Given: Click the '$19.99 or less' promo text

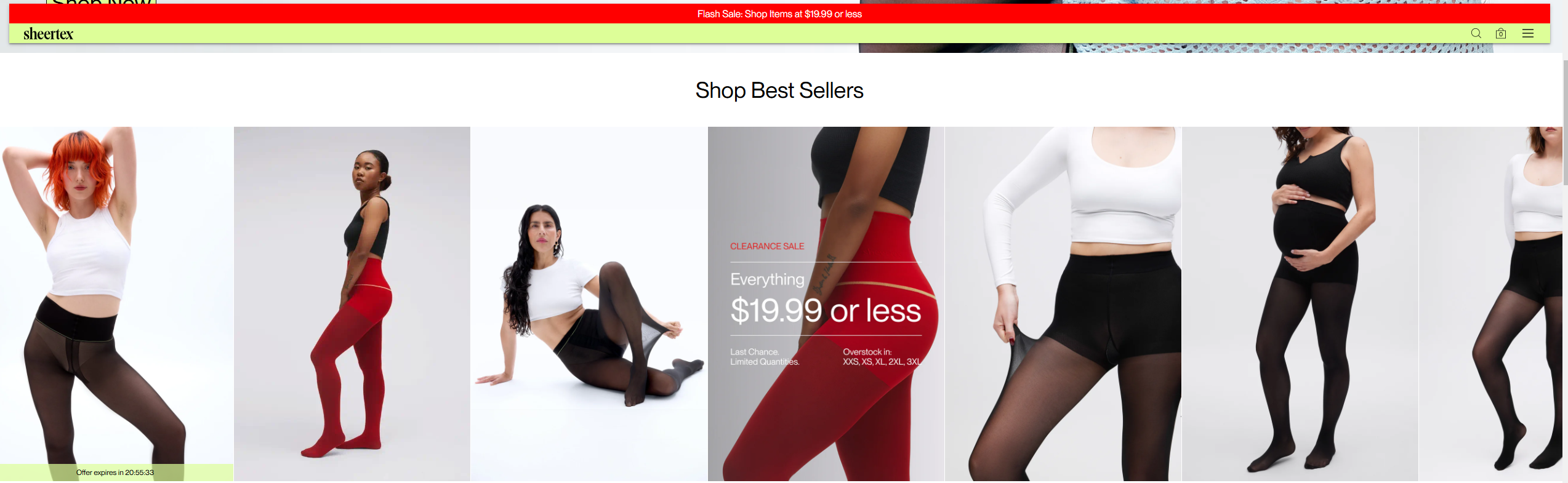Looking at the screenshot, I should pyautogui.click(x=826, y=310).
